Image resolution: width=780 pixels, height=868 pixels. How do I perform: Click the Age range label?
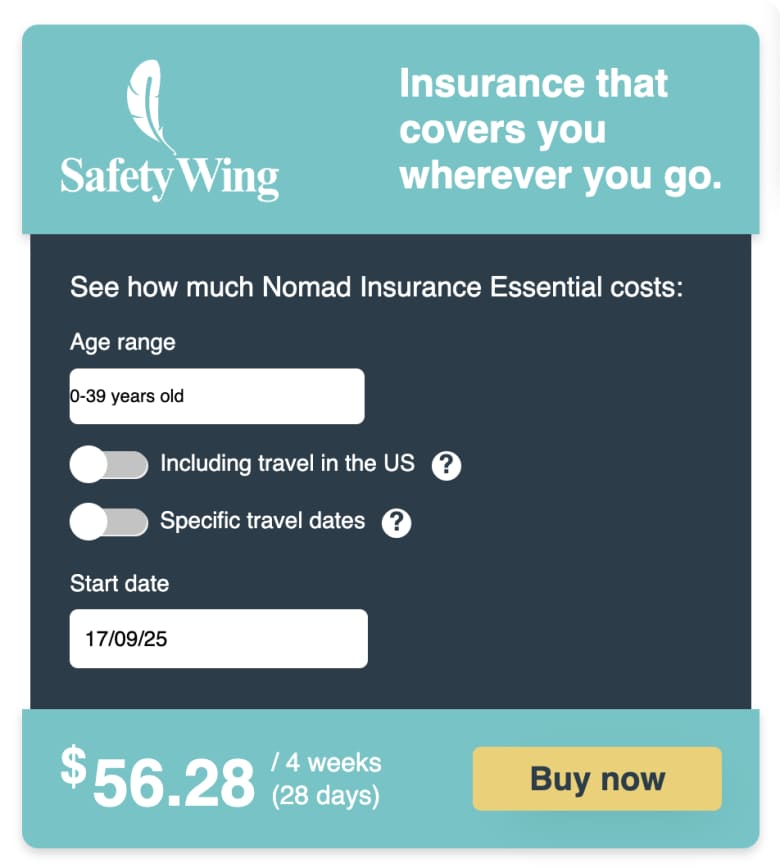pyautogui.click(x=123, y=343)
